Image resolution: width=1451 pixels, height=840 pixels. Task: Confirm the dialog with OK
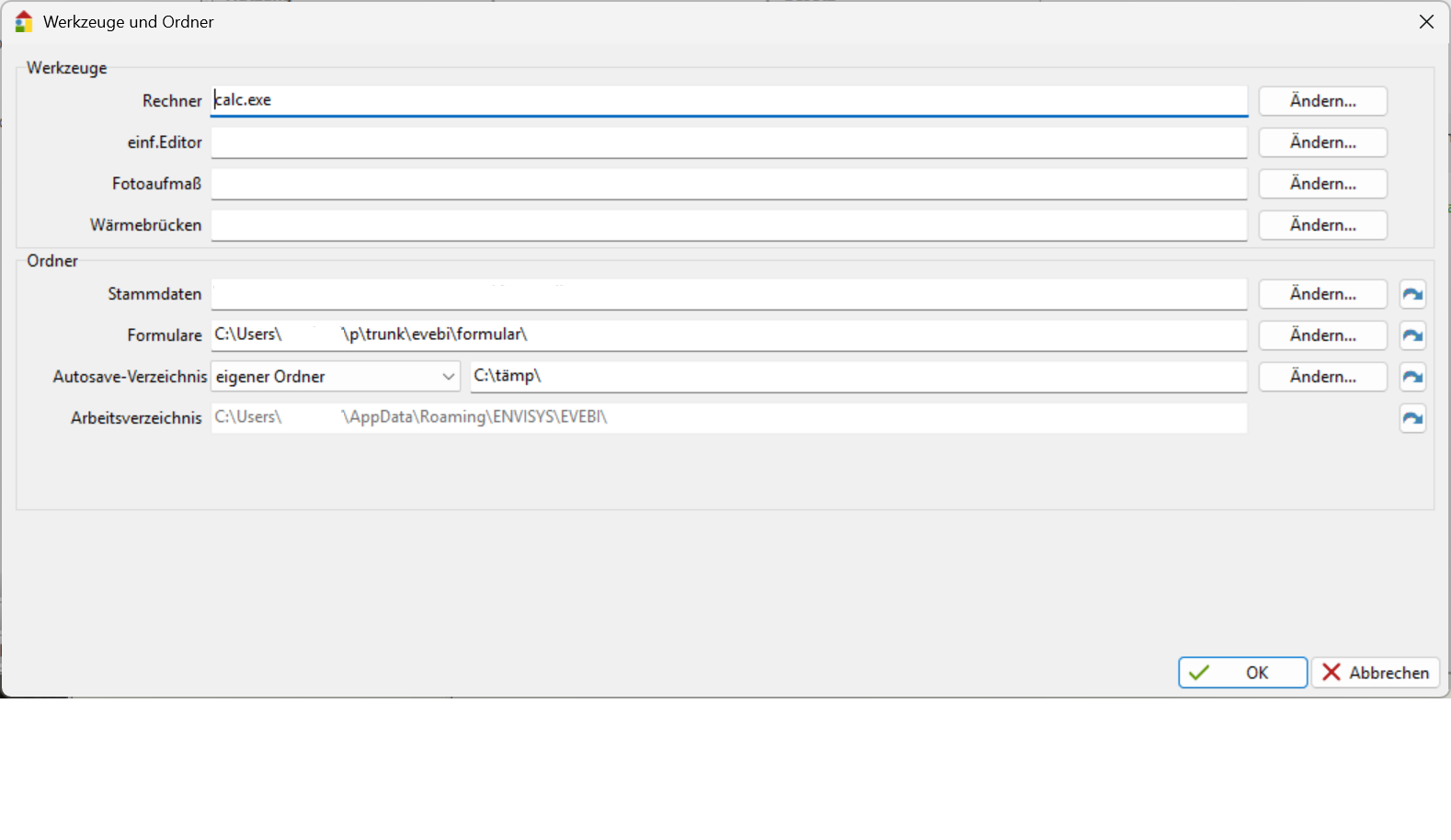click(1242, 673)
